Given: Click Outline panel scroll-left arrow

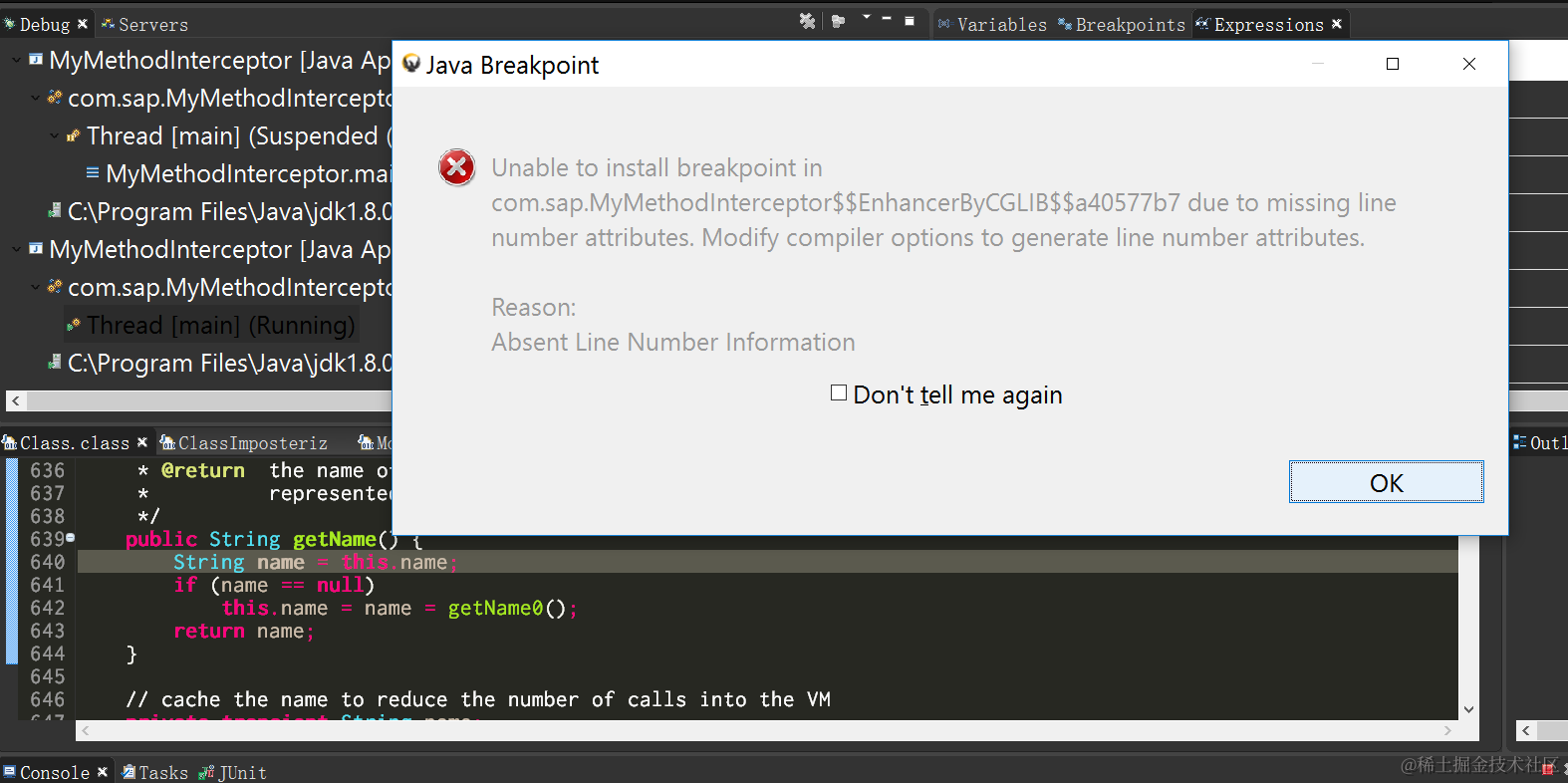Looking at the screenshot, I should click(1525, 730).
